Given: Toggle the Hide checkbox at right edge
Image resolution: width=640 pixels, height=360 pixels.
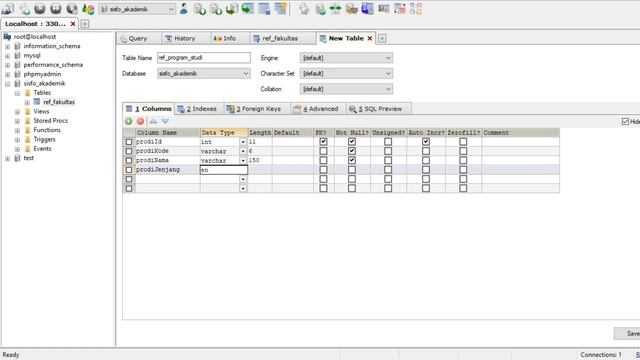Looking at the screenshot, I should coord(625,121).
